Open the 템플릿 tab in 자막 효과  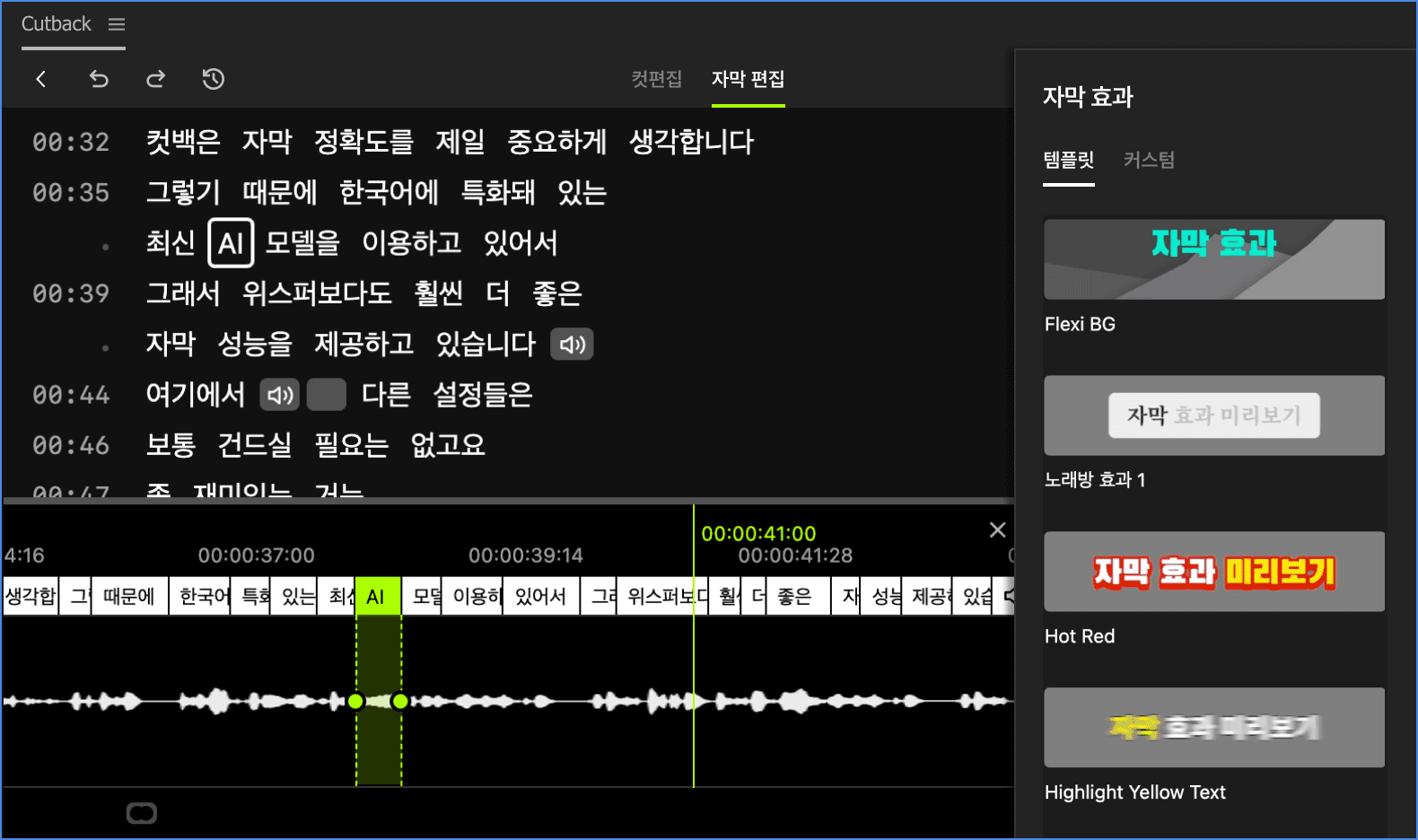point(1068,160)
